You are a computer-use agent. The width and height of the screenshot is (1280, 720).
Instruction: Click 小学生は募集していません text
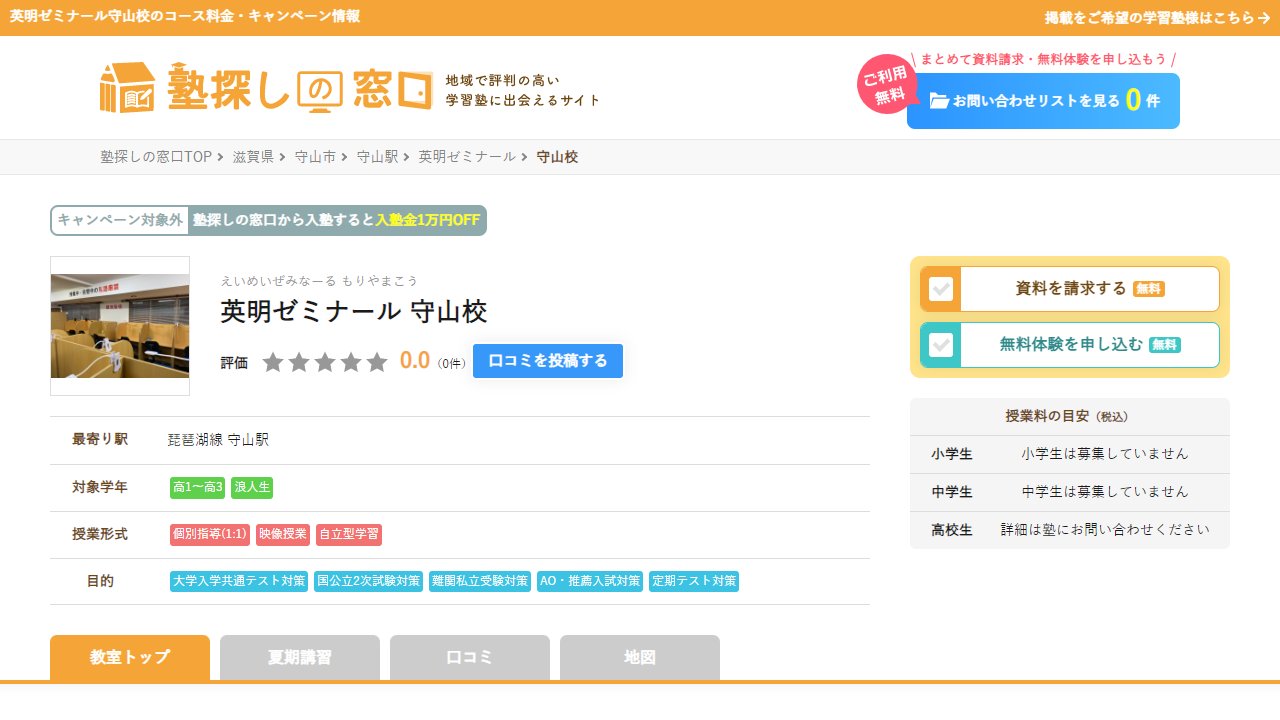click(x=1105, y=454)
